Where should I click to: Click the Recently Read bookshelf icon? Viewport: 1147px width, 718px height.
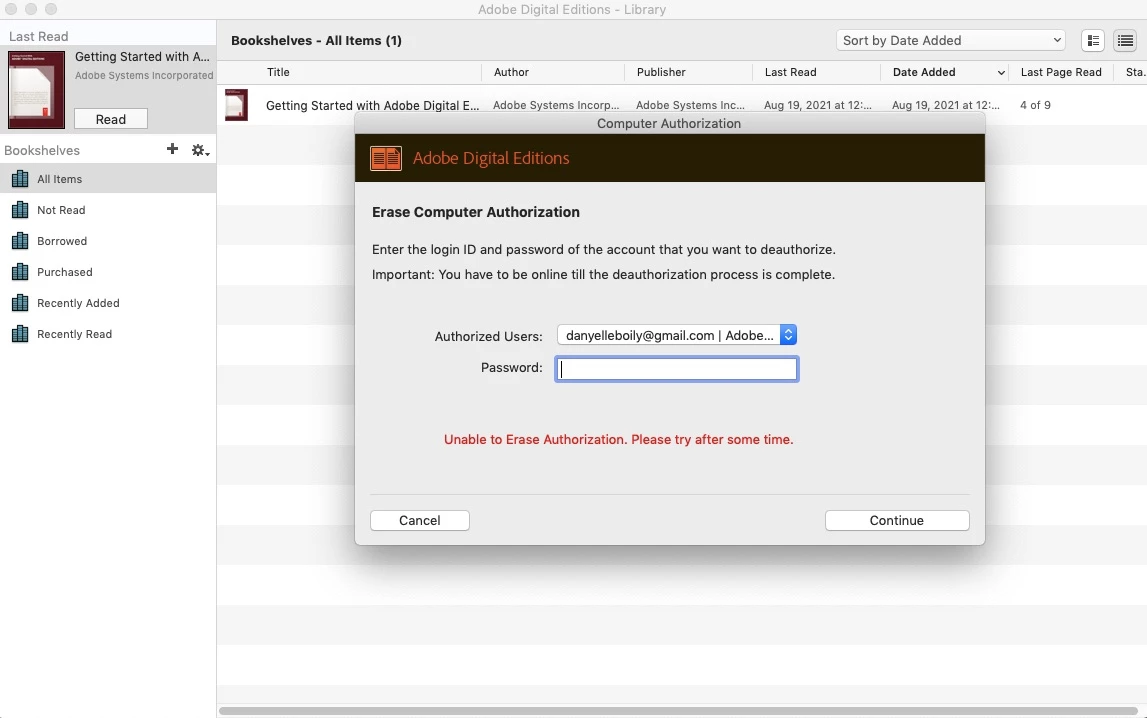[x=20, y=334]
